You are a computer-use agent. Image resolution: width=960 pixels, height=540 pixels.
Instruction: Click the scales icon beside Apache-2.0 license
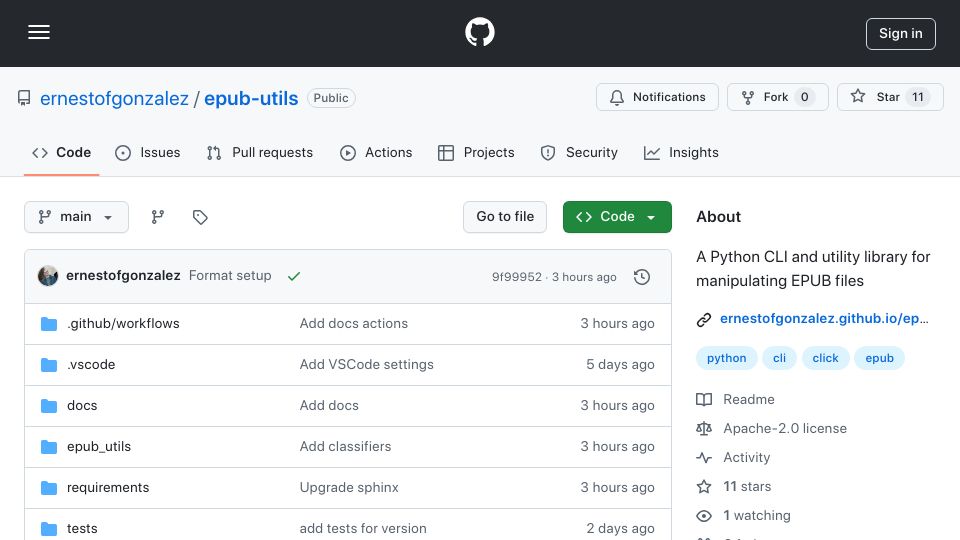point(704,429)
